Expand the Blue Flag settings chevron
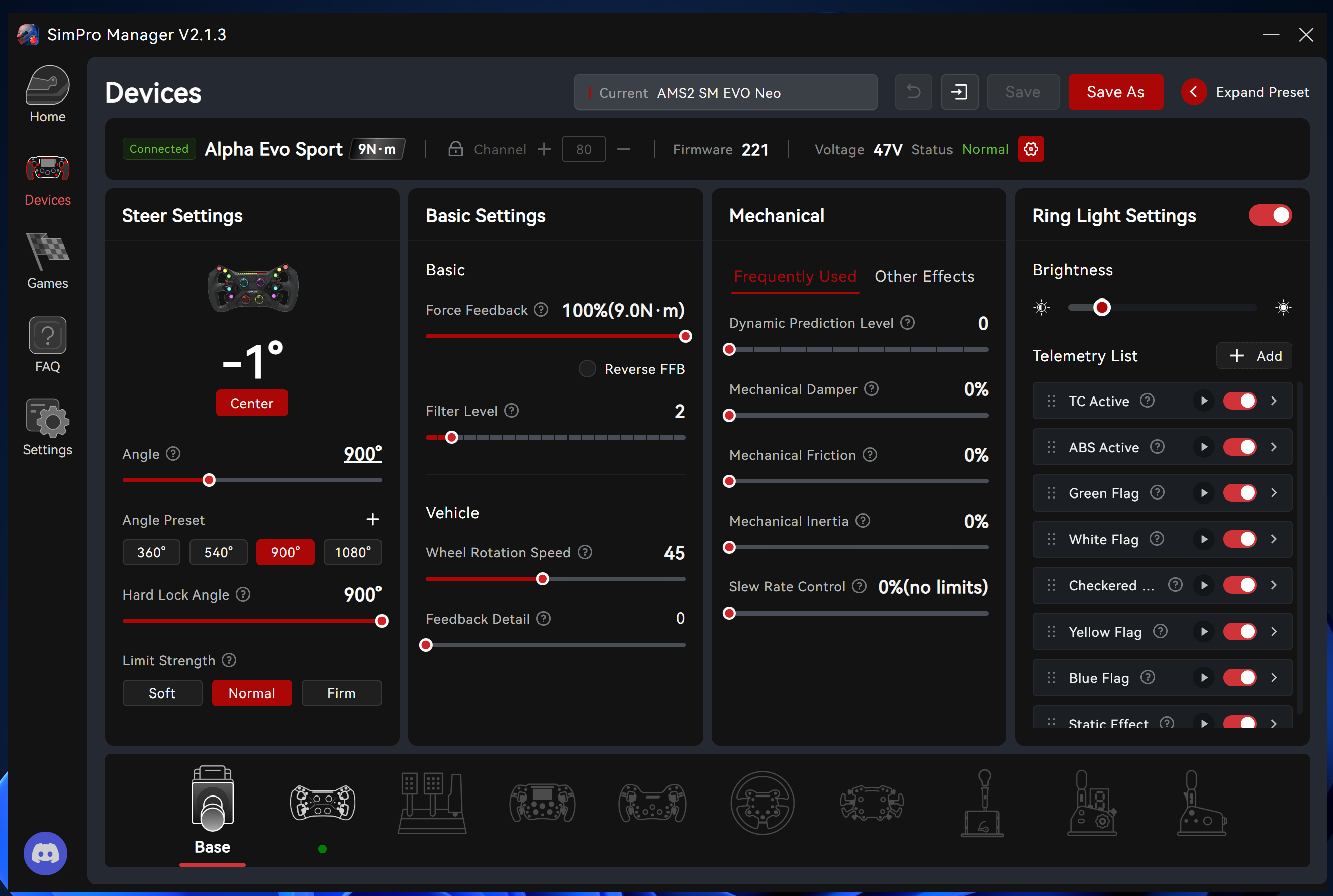The image size is (1333, 896). (x=1274, y=678)
